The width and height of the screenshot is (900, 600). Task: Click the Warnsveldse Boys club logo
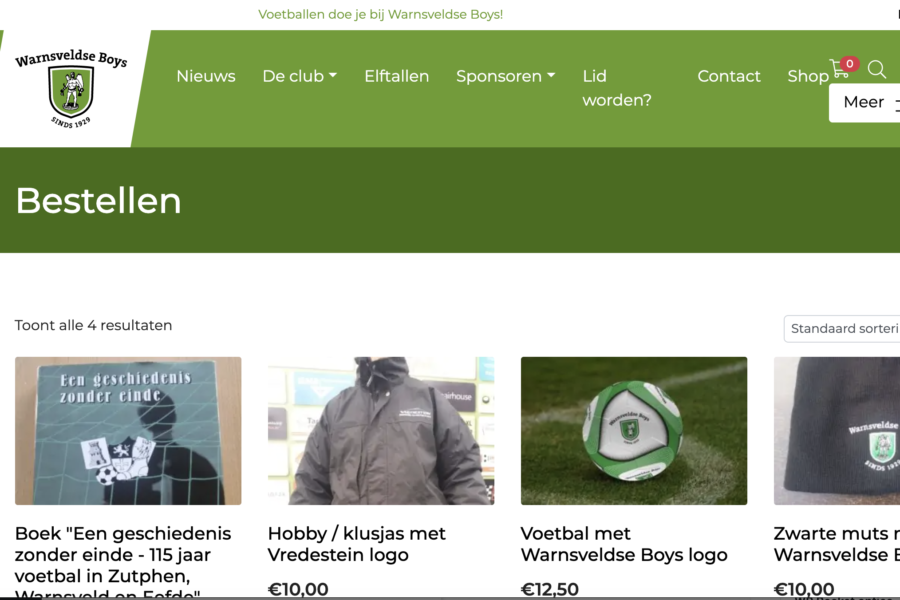pyautogui.click(x=71, y=88)
